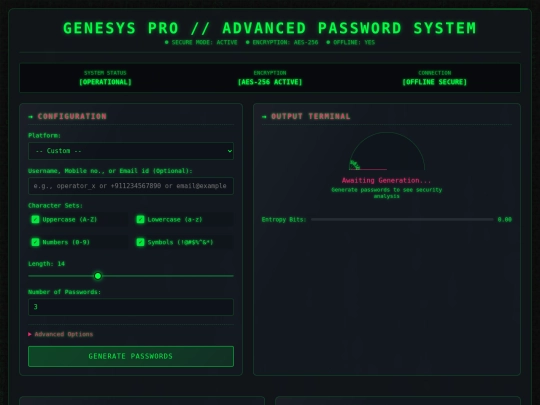
Task: Click the ENCRYPTION: AES-256 header indicator
Action: (282, 42)
